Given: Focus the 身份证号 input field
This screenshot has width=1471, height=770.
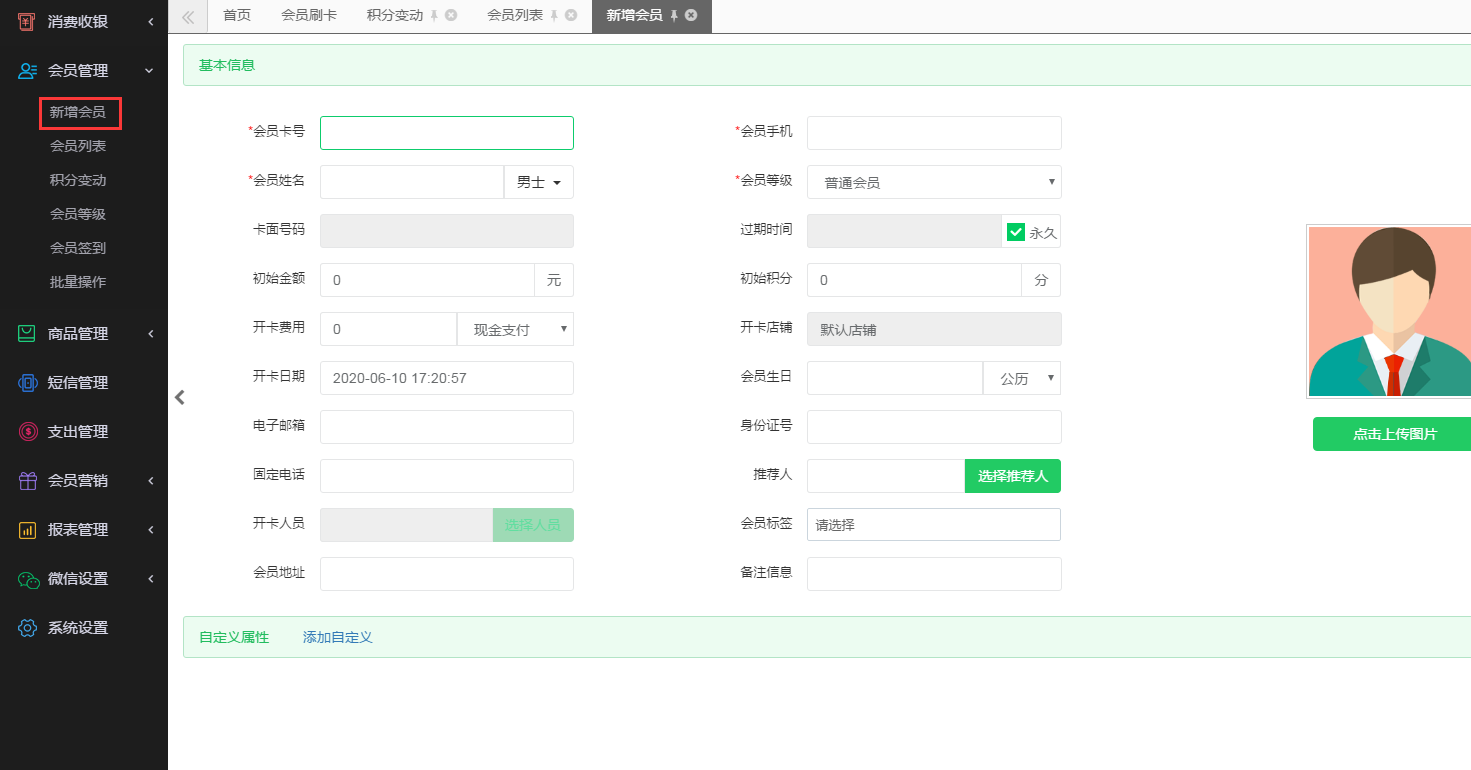Looking at the screenshot, I should [x=934, y=427].
